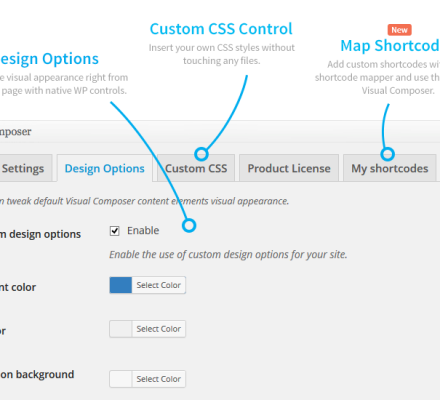Click the Enable checkbox label text
440x400 pixels.
(143, 230)
